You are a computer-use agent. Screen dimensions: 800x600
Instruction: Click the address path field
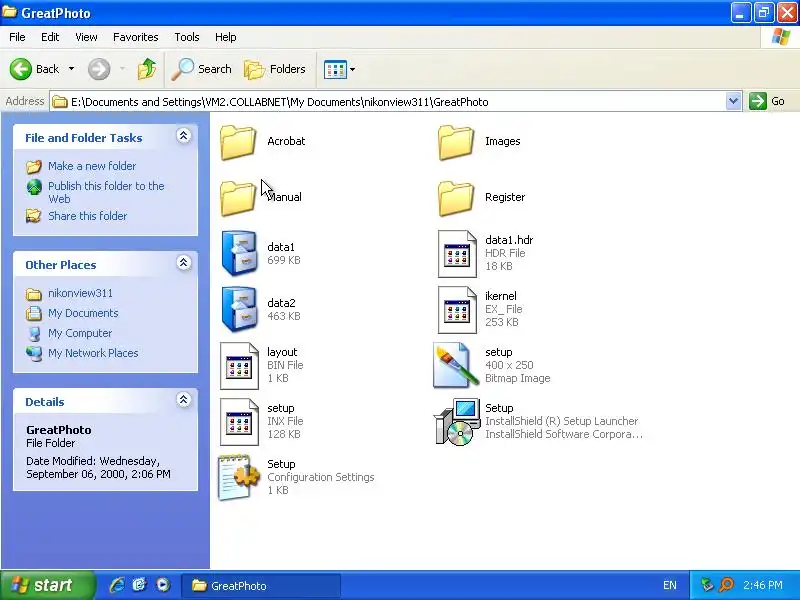click(388, 102)
